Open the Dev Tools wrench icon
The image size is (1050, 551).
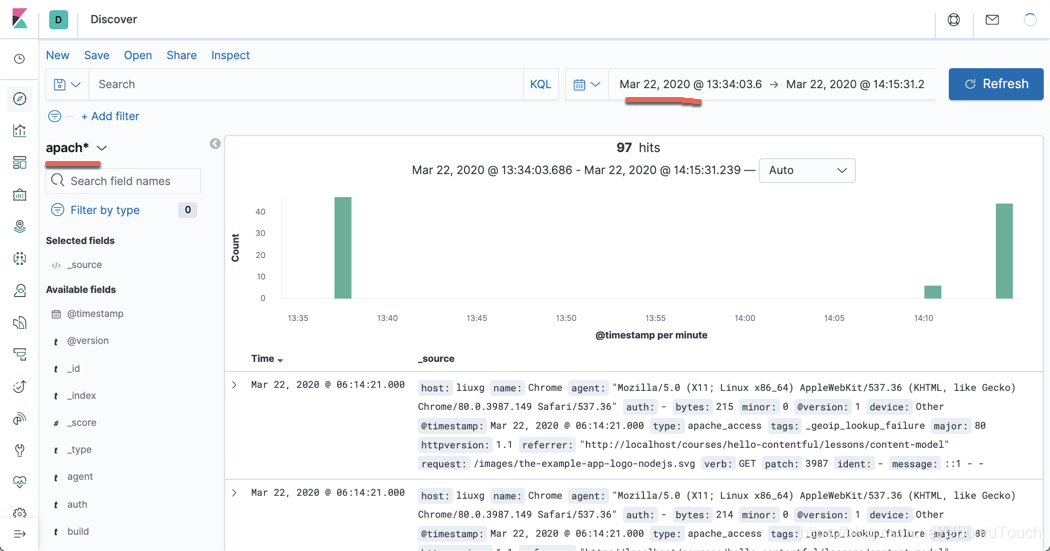(x=19, y=450)
